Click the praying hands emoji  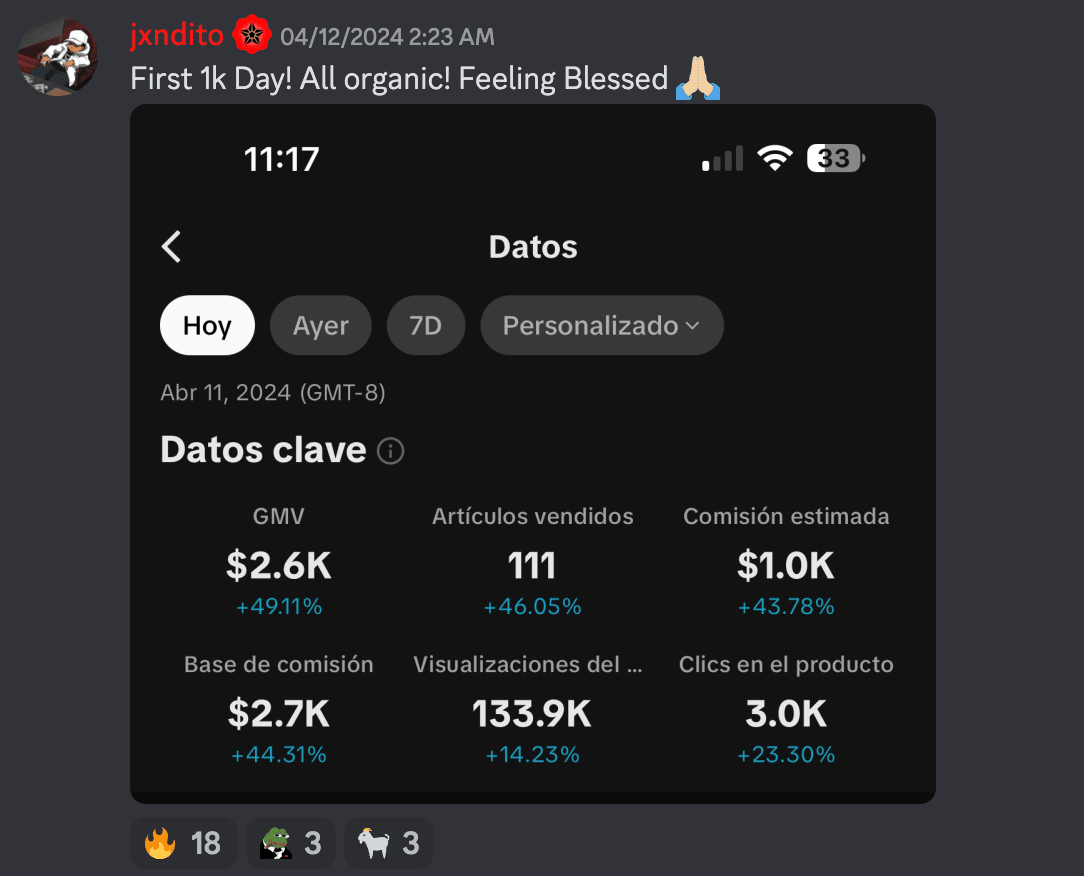click(x=698, y=78)
